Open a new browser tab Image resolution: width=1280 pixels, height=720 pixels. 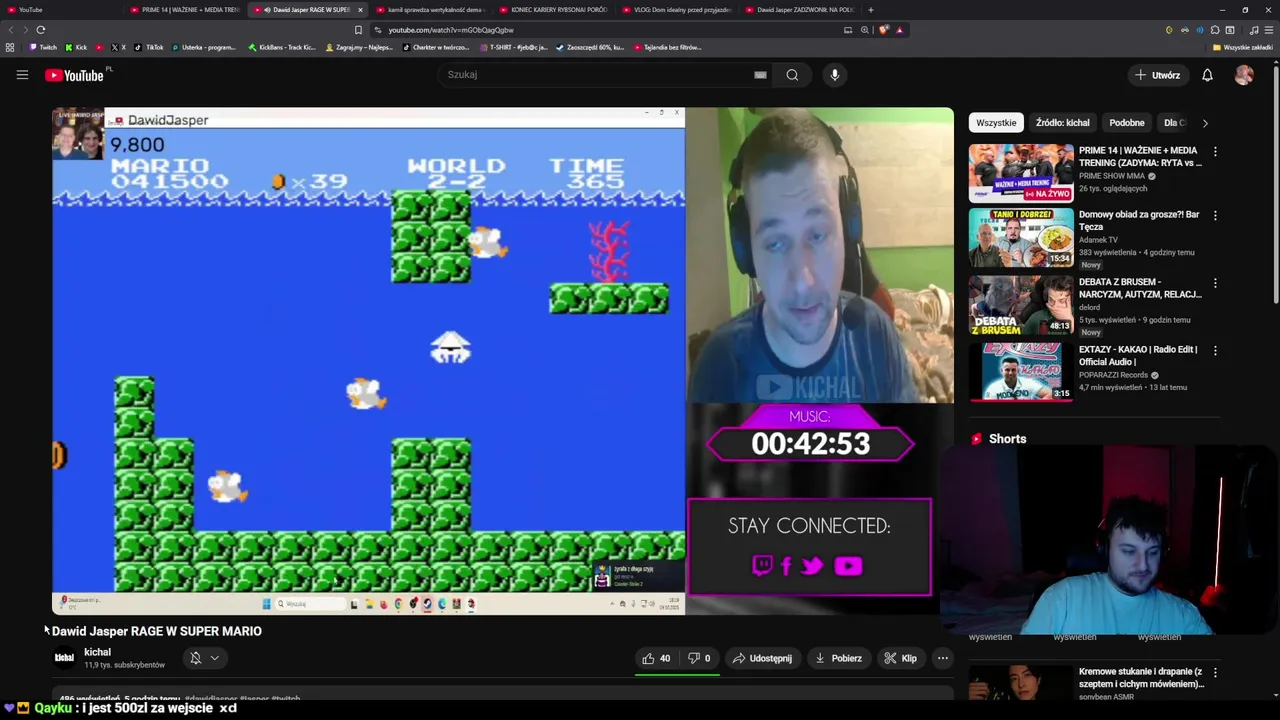[871, 10]
